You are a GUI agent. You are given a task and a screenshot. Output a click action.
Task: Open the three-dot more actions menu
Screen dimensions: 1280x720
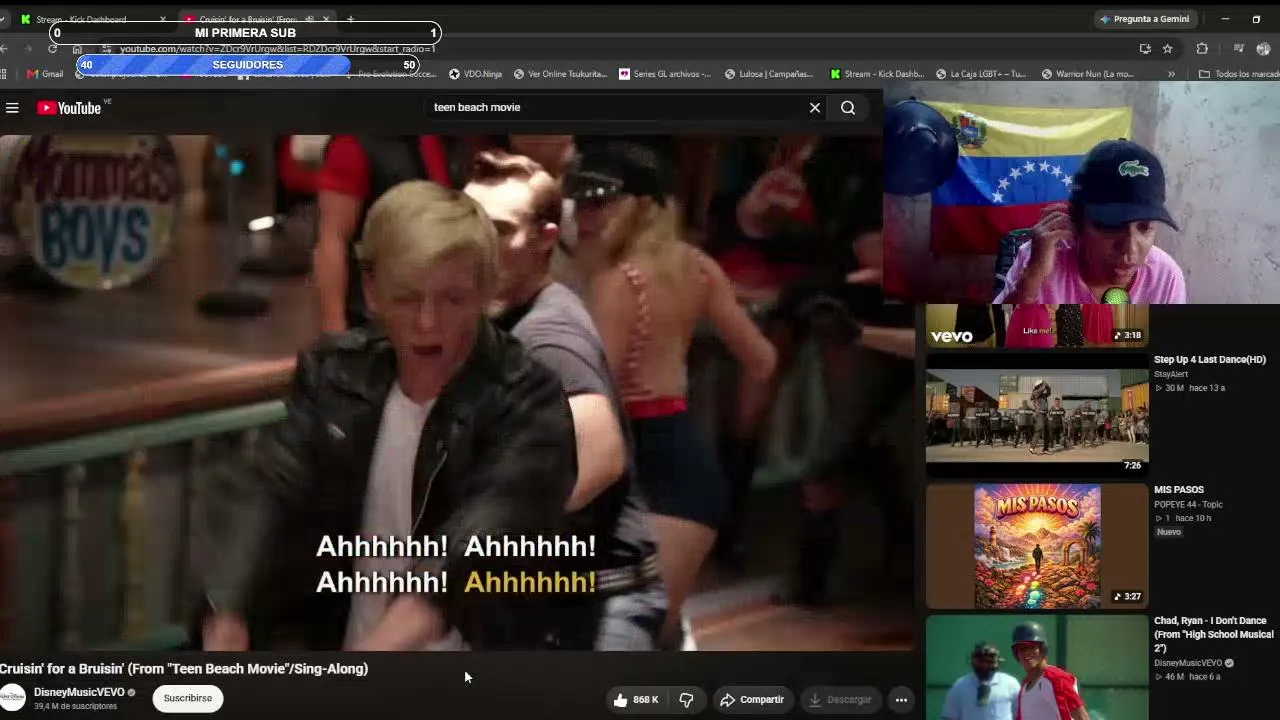coord(901,700)
